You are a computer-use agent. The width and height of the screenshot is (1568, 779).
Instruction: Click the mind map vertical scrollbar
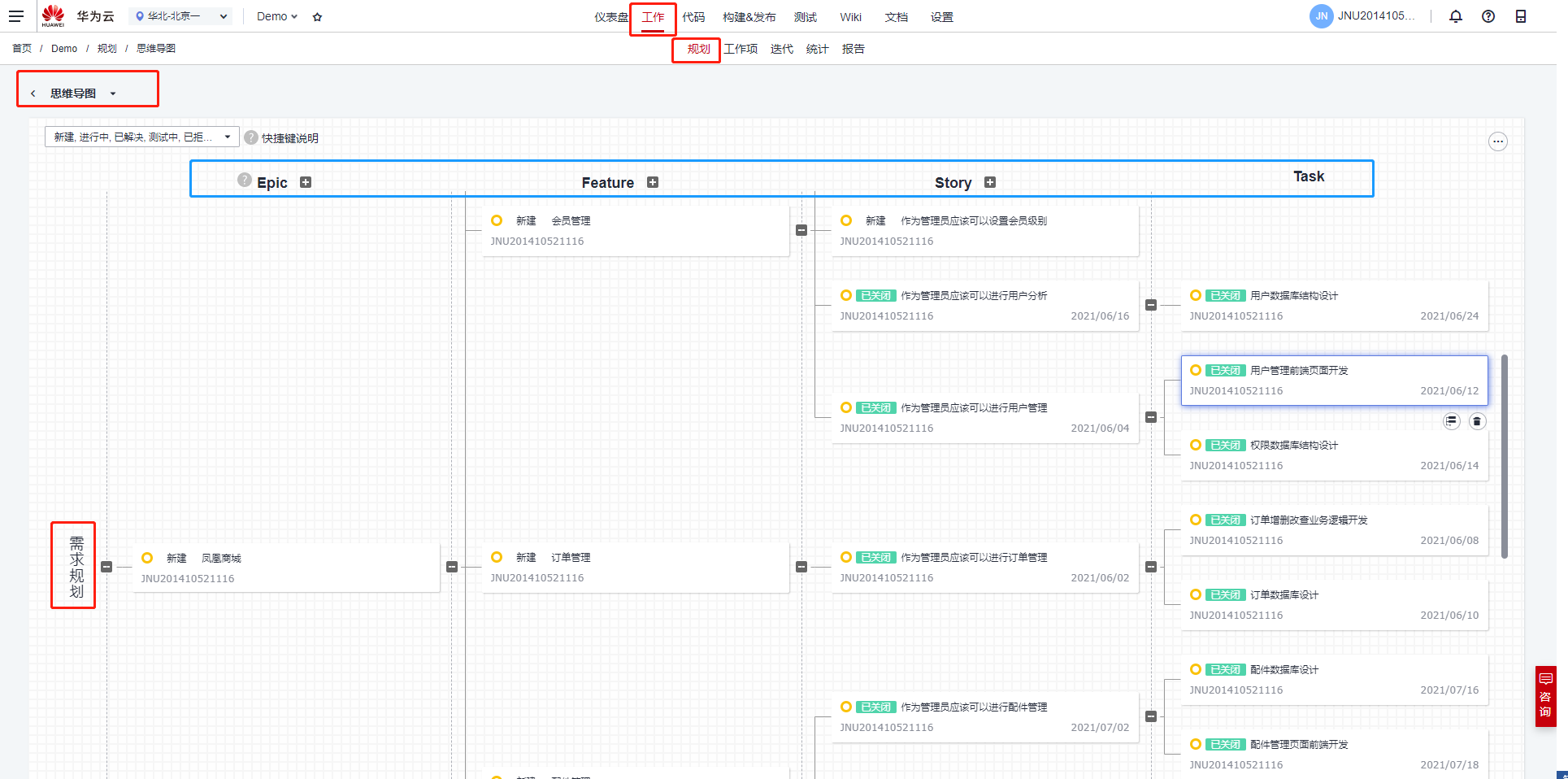[1505, 455]
